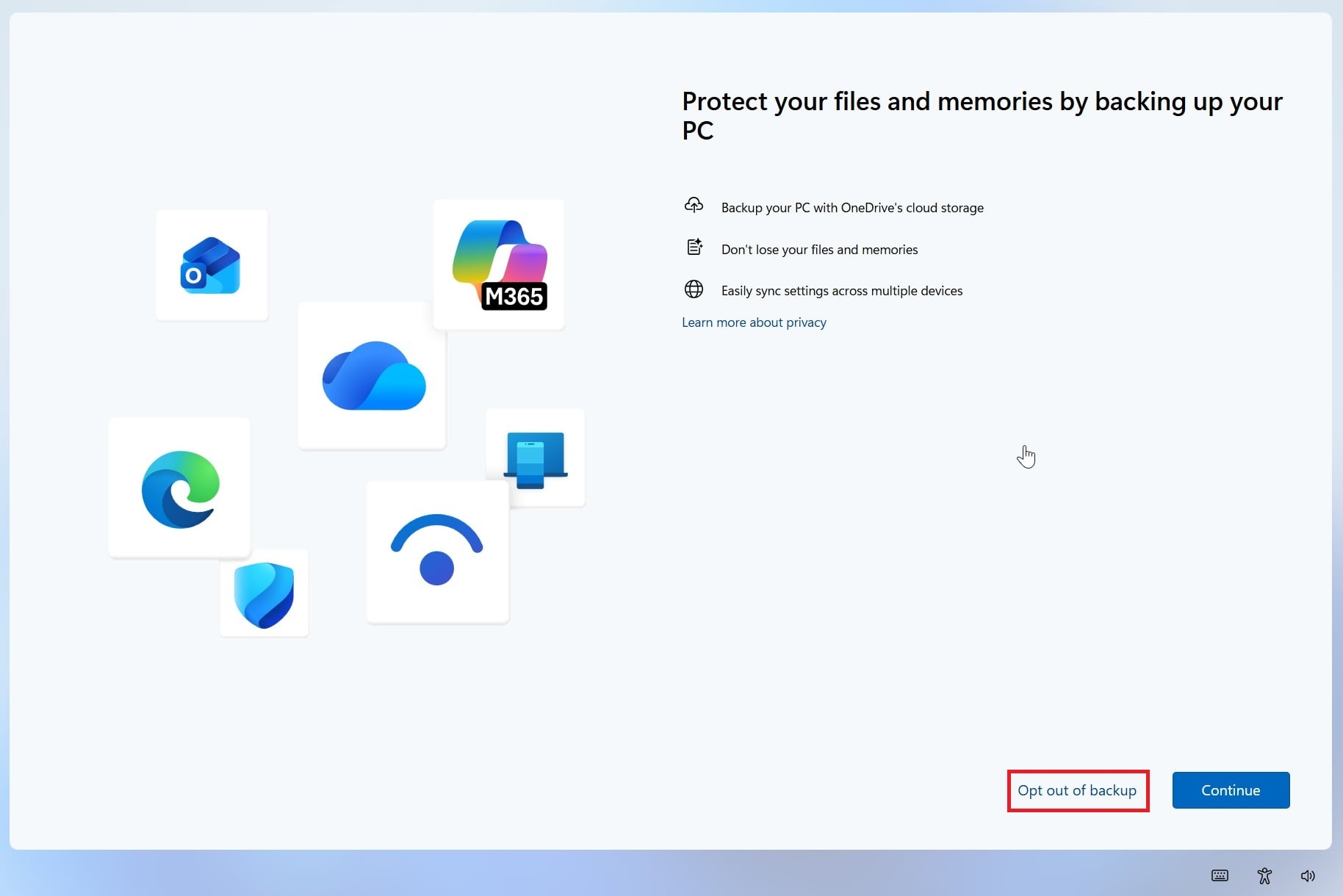
Task: Click the Phone Link icon tile
Action: click(536, 458)
